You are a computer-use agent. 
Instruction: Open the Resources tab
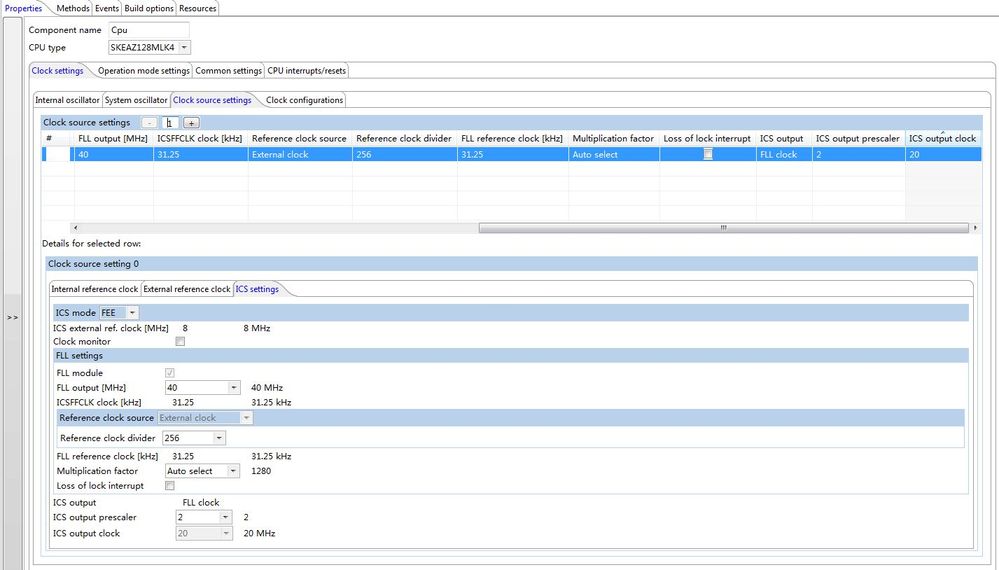pyautogui.click(x=198, y=8)
